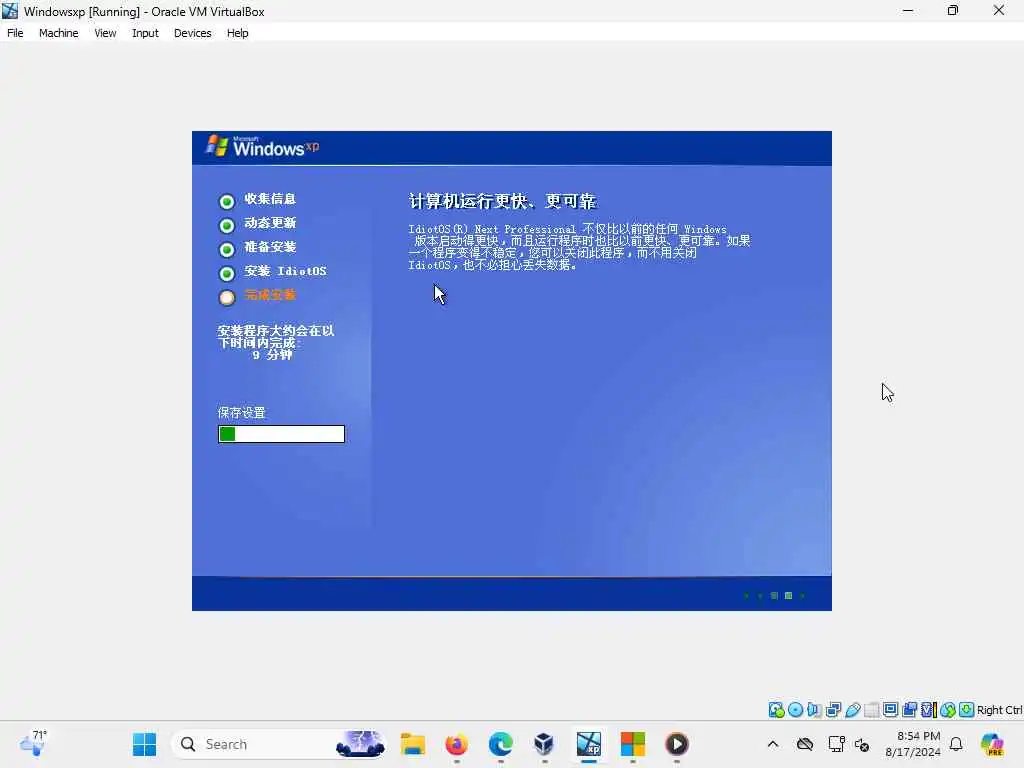
Task: Click the 保存设置 label
Action: point(241,413)
